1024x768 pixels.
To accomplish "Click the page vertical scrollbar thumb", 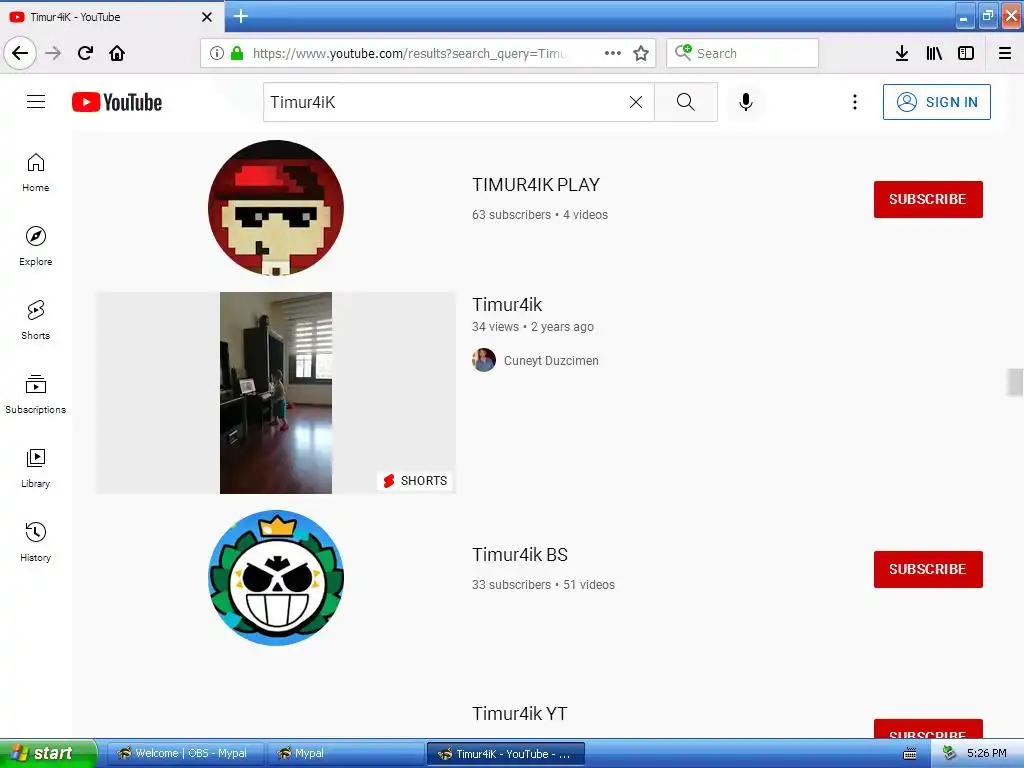I will (x=1015, y=382).
